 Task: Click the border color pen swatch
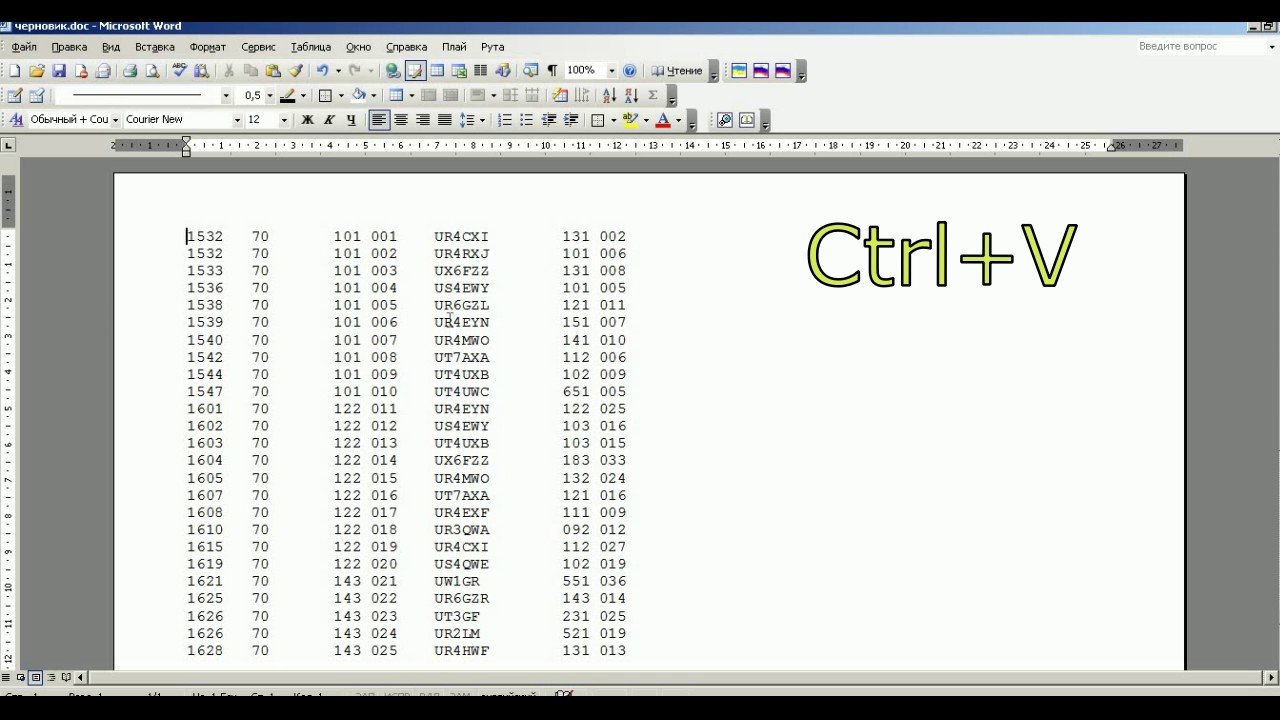[x=288, y=96]
